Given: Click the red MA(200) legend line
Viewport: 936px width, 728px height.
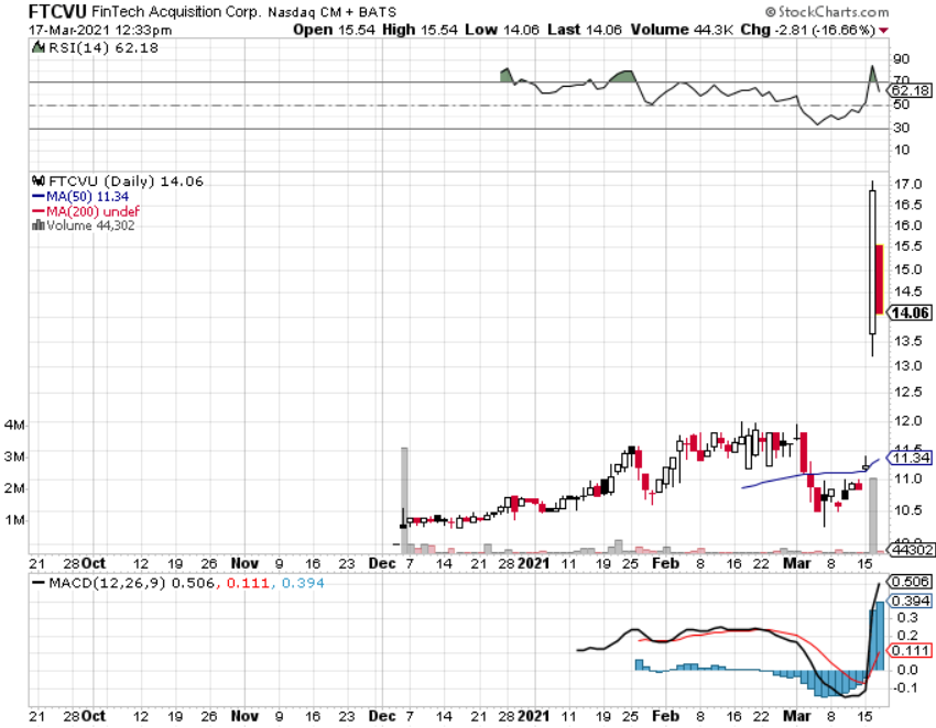Looking at the screenshot, I should tap(38, 211).
